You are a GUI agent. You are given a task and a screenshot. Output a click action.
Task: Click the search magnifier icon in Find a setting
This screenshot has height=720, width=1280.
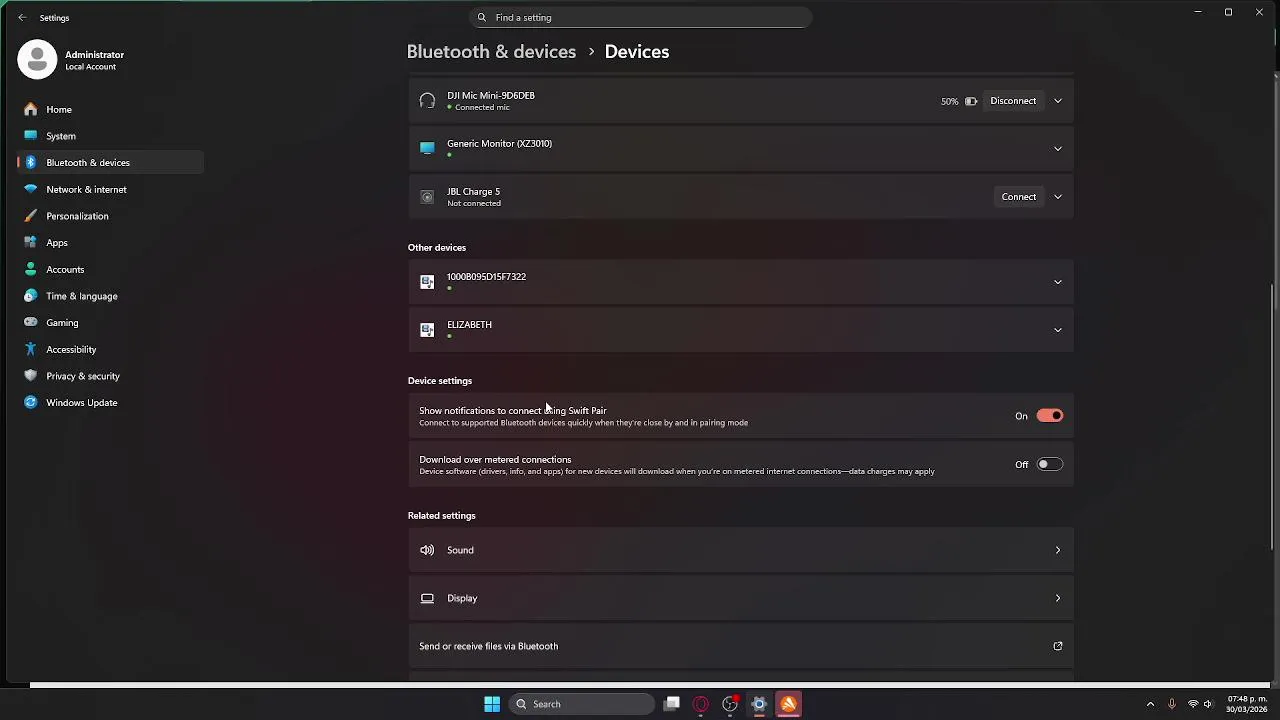482,17
